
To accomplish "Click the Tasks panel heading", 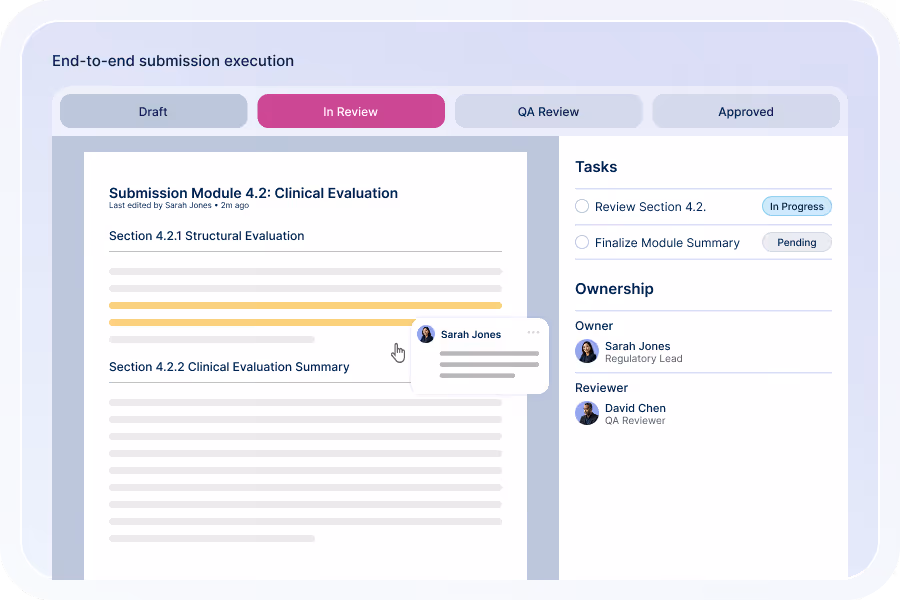I will 596,167.
